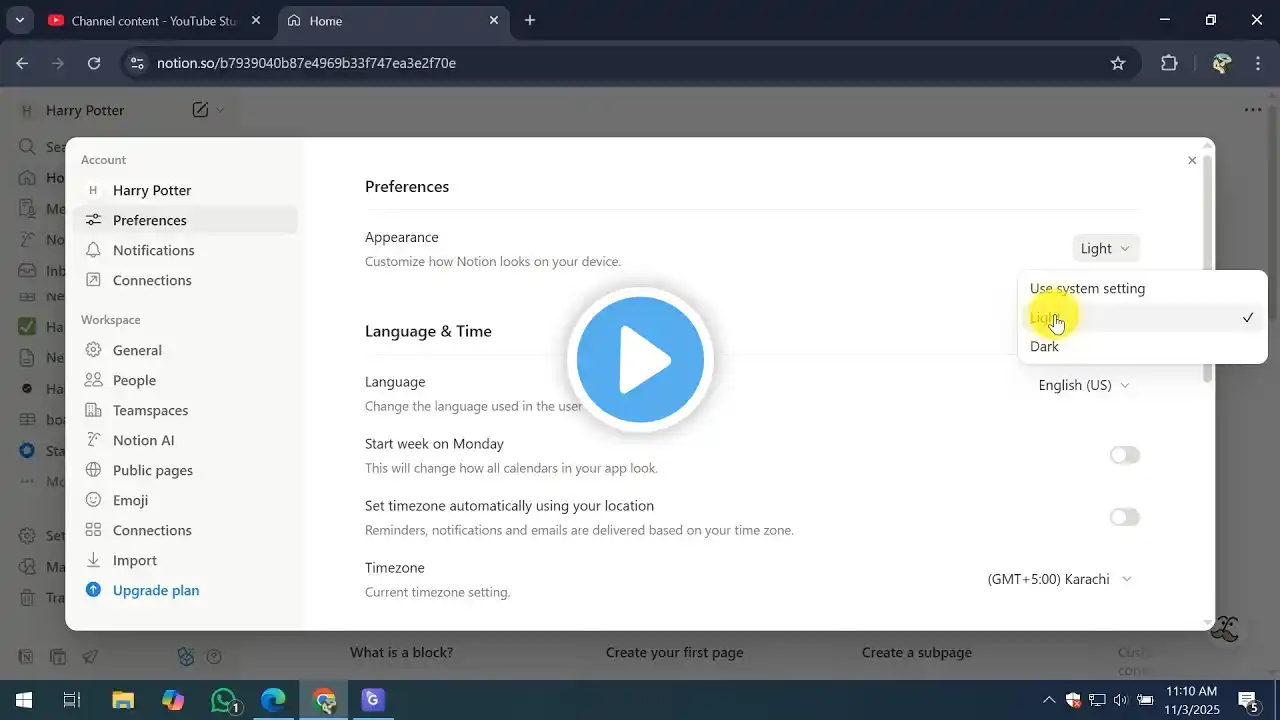
Task: Bookmark this page with the star icon
Action: pyautogui.click(x=1118, y=63)
